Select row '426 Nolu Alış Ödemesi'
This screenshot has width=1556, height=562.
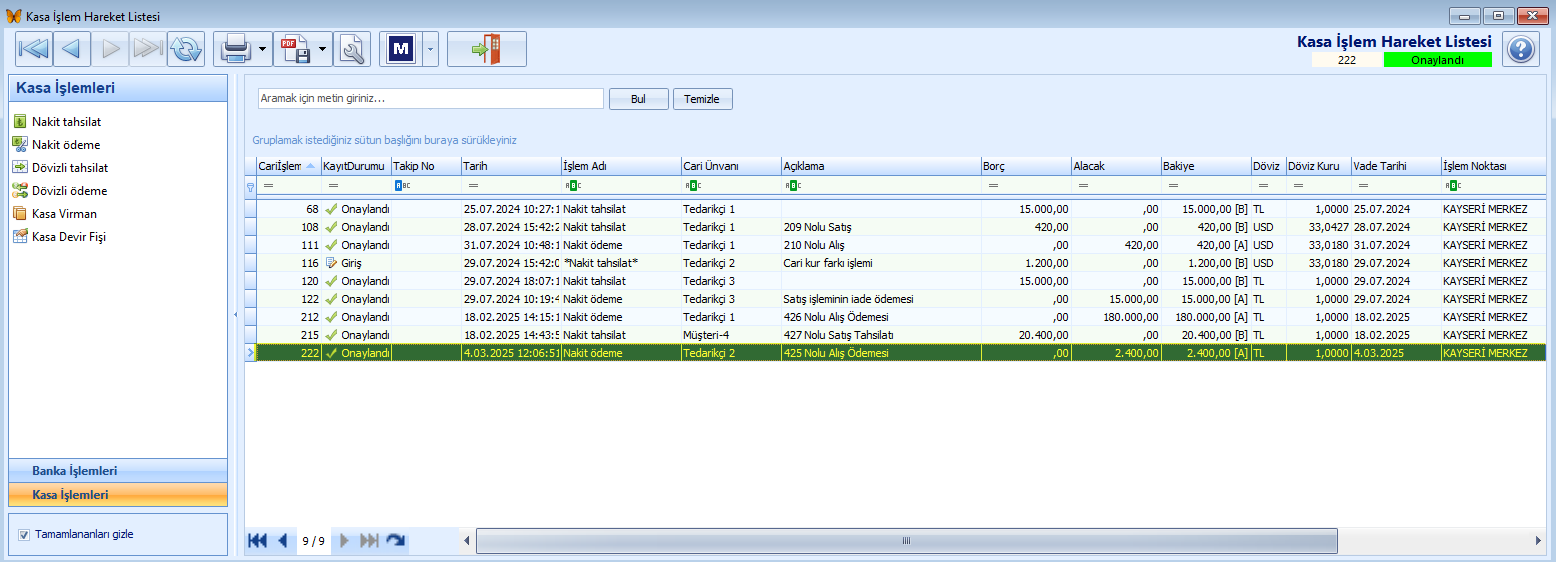click(895, 317)
